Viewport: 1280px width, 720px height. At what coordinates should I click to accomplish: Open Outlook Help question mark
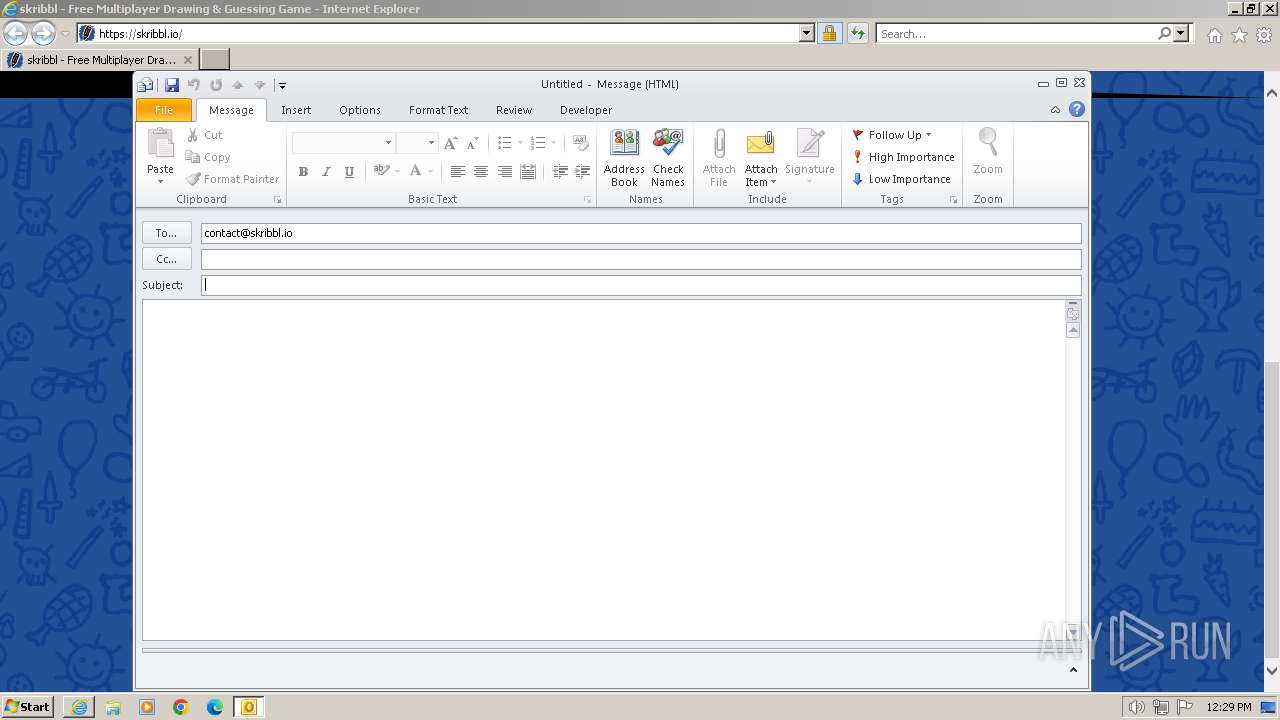pos(1077,110)
